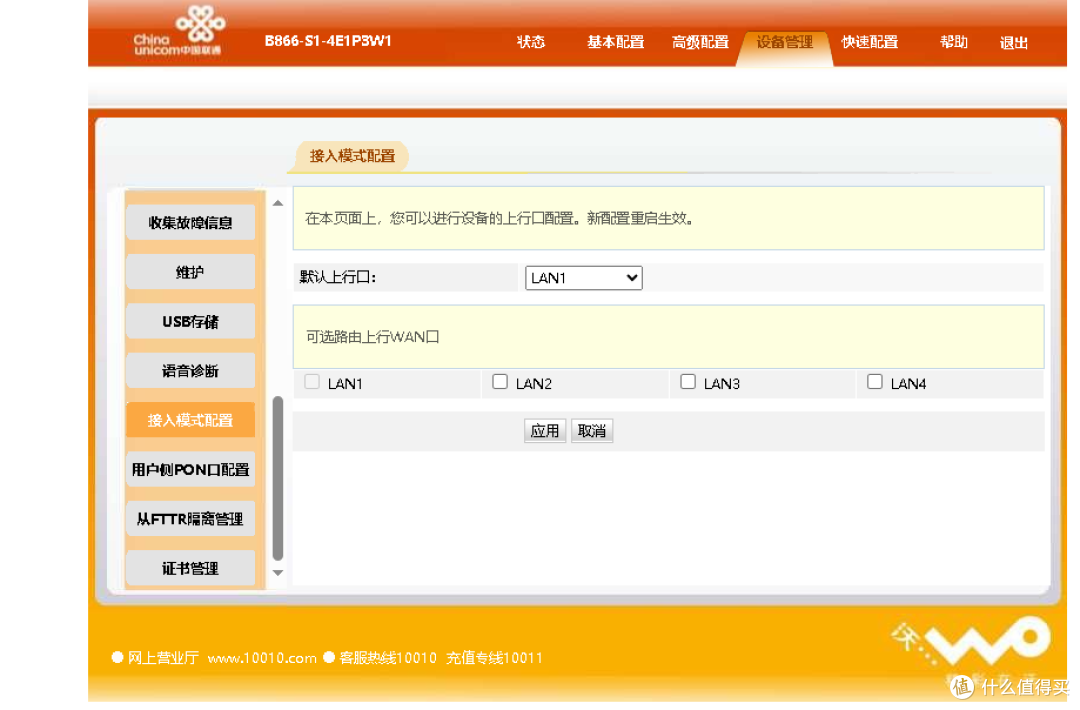
Task: Check the LAN2 checkbox
Action: tap(500, 382)
